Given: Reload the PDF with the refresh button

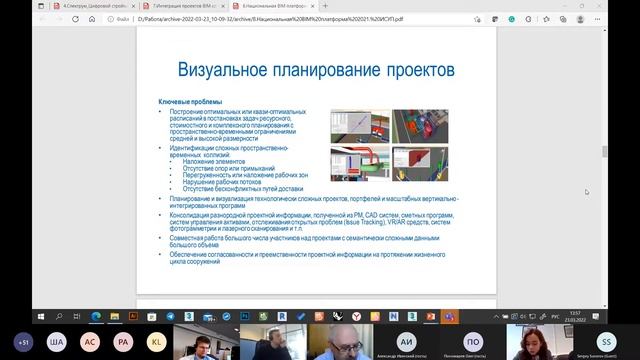Looking at the screenshot, I should click(75, 19).
